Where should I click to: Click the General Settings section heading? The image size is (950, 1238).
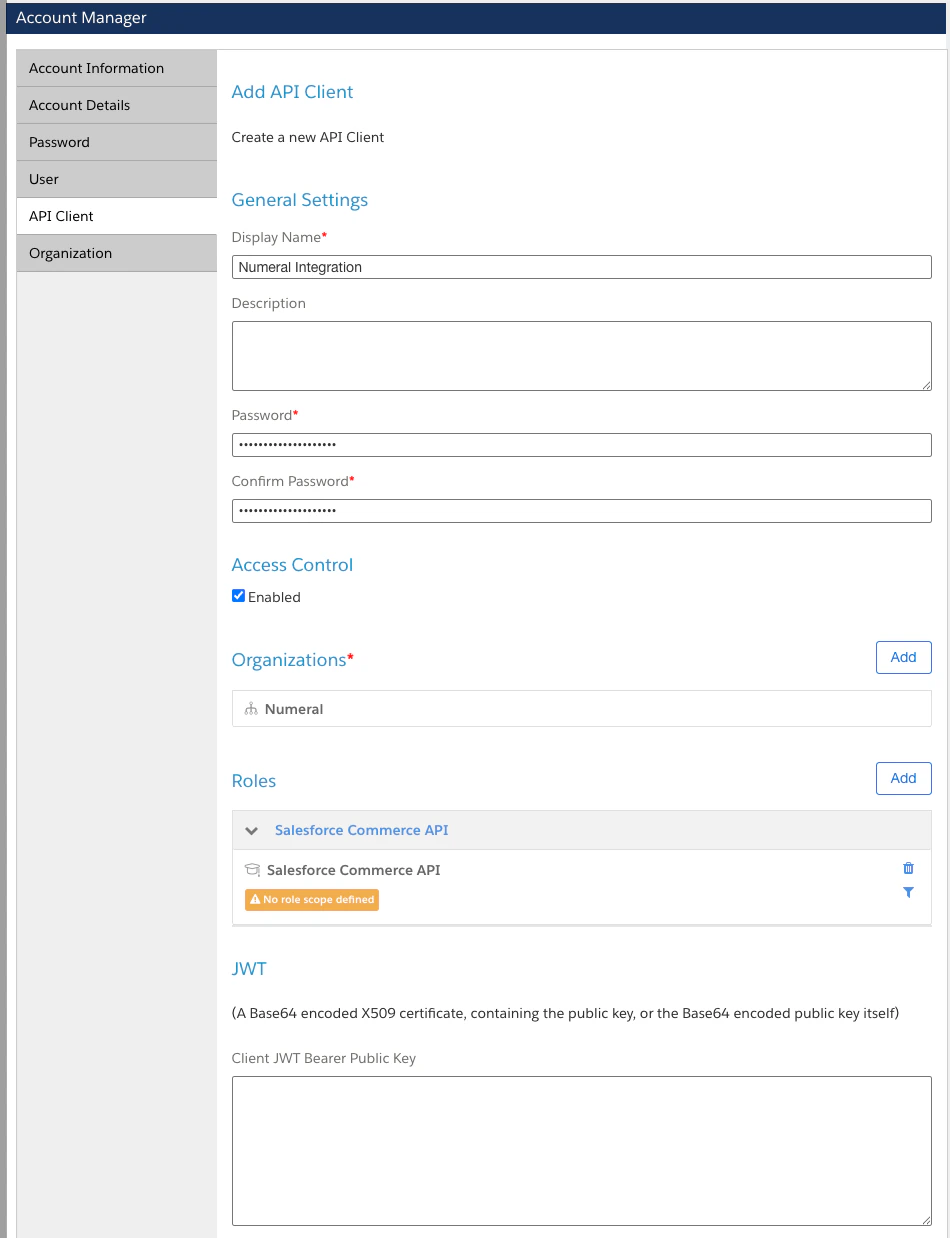(x=299, y=200)
